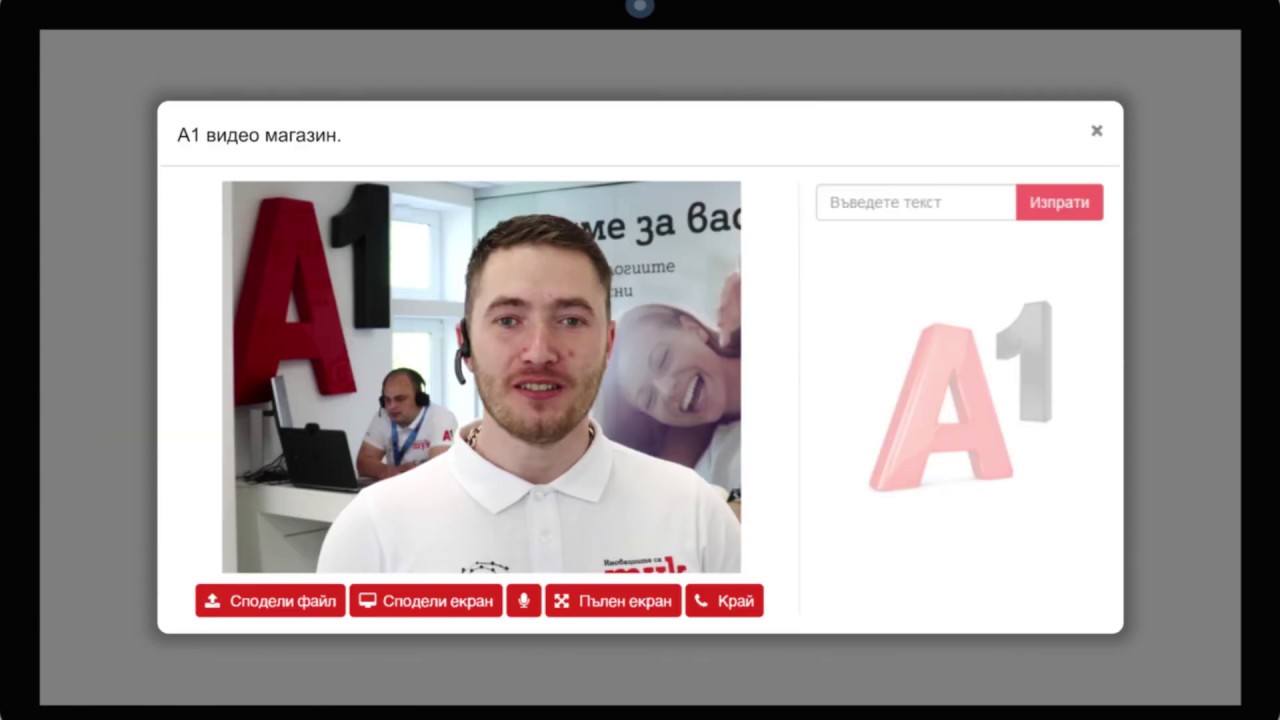Click the Сподели файл button
Screen dimensions: 1280x720
[x=270, y=601]
